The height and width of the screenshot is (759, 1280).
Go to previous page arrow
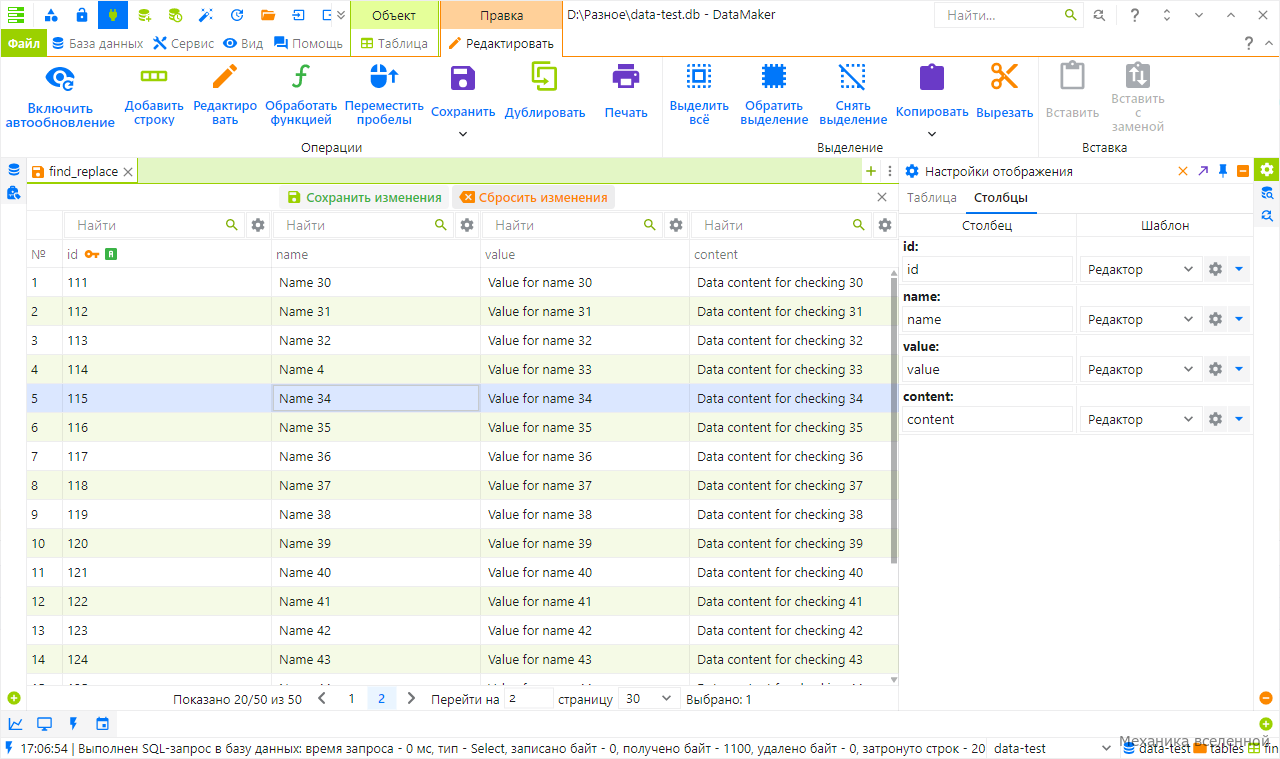tap(322, 699)
